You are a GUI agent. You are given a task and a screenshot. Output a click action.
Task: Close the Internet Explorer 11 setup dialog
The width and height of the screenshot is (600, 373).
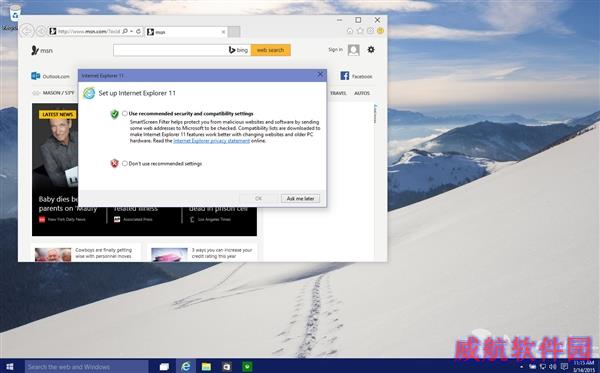320,75
